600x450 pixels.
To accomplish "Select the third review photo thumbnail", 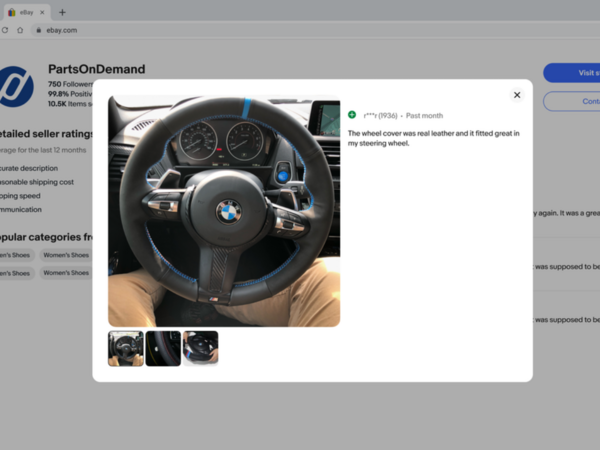I will pyautogui.click(x=201, y=349).
